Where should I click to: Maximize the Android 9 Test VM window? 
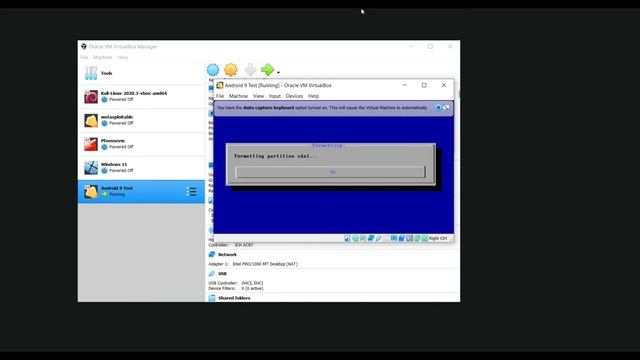tap(424, 85)
